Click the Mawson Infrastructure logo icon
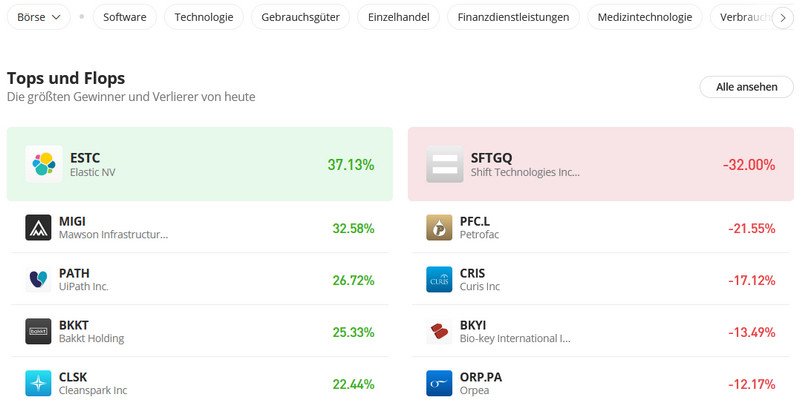This screenshot has width=800, height=412. (x=38, y=228)
